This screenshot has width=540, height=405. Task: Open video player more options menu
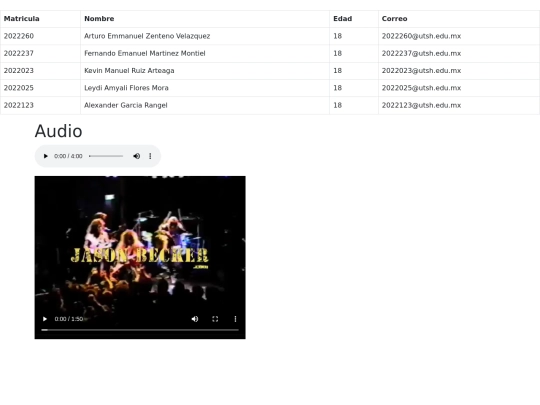[236, 319]
